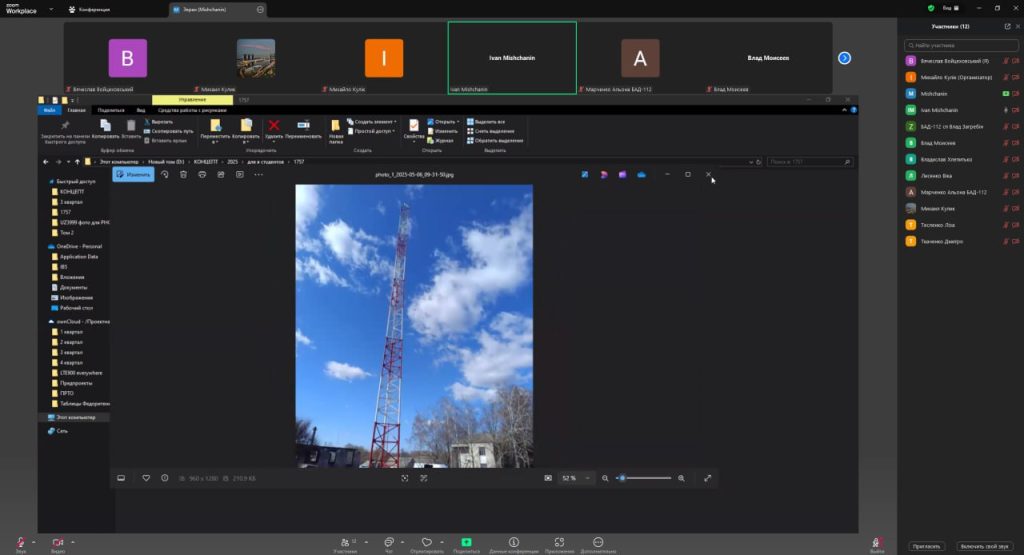The width and height of the screenshot is (1024, 555).
Task: Click the blue Изменить button in photo viewer
Action: pos(133,174)
